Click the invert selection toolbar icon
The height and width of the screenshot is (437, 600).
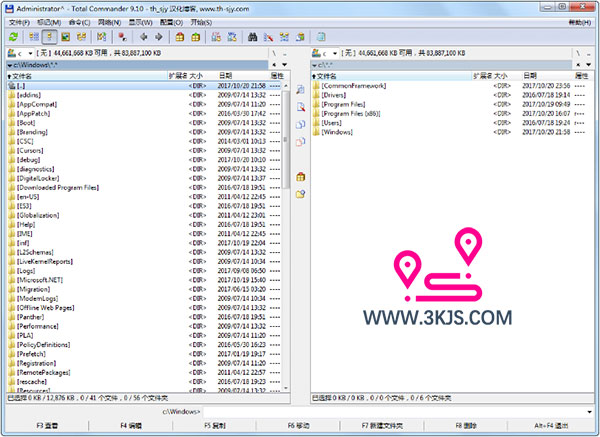[101, 37]
